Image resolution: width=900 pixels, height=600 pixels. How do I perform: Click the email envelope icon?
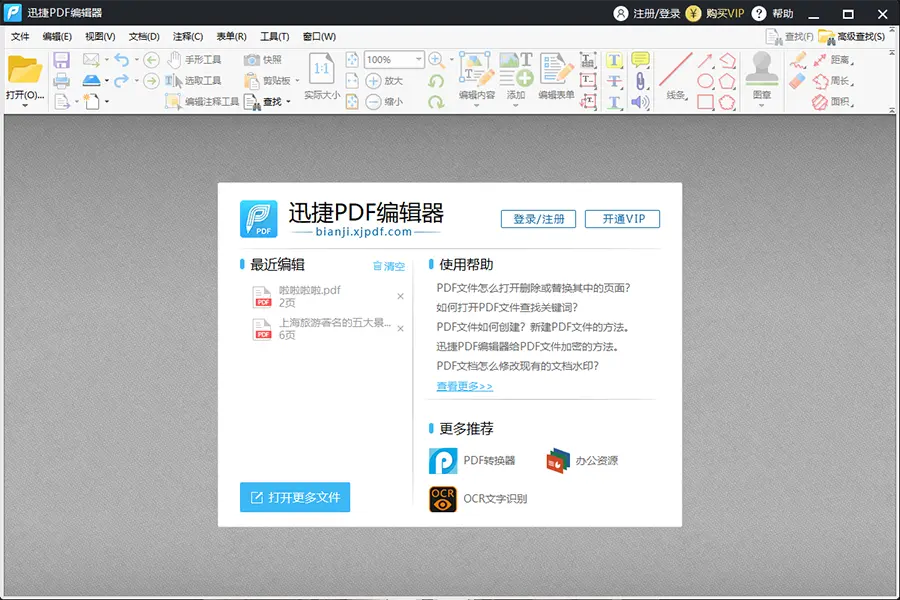[x=91, y=59]
